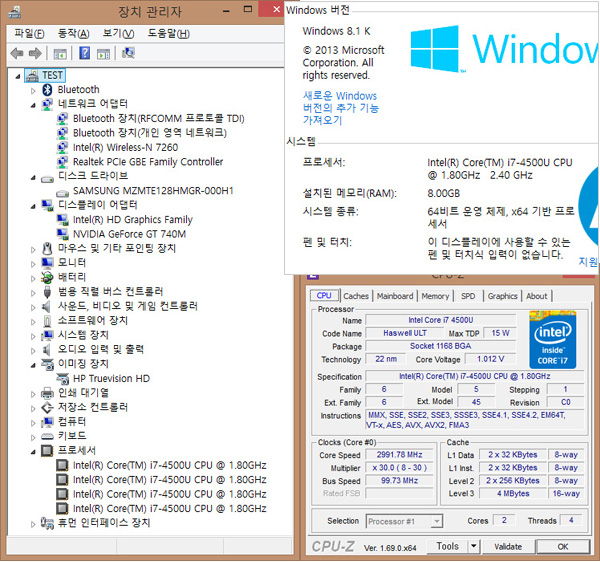This screenshot has height=562, width=600.
Task: Open the 보기(V) menu
Action: [118, 34]
